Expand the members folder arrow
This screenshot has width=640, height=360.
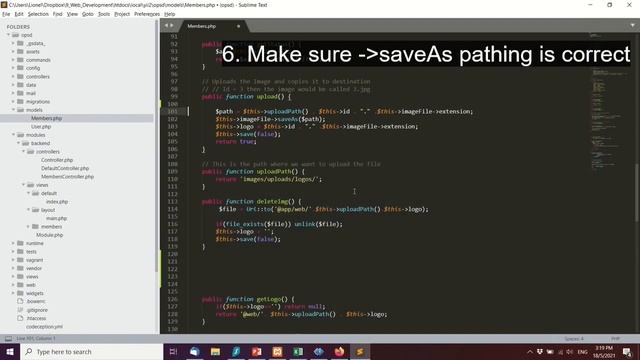(29, 227)
